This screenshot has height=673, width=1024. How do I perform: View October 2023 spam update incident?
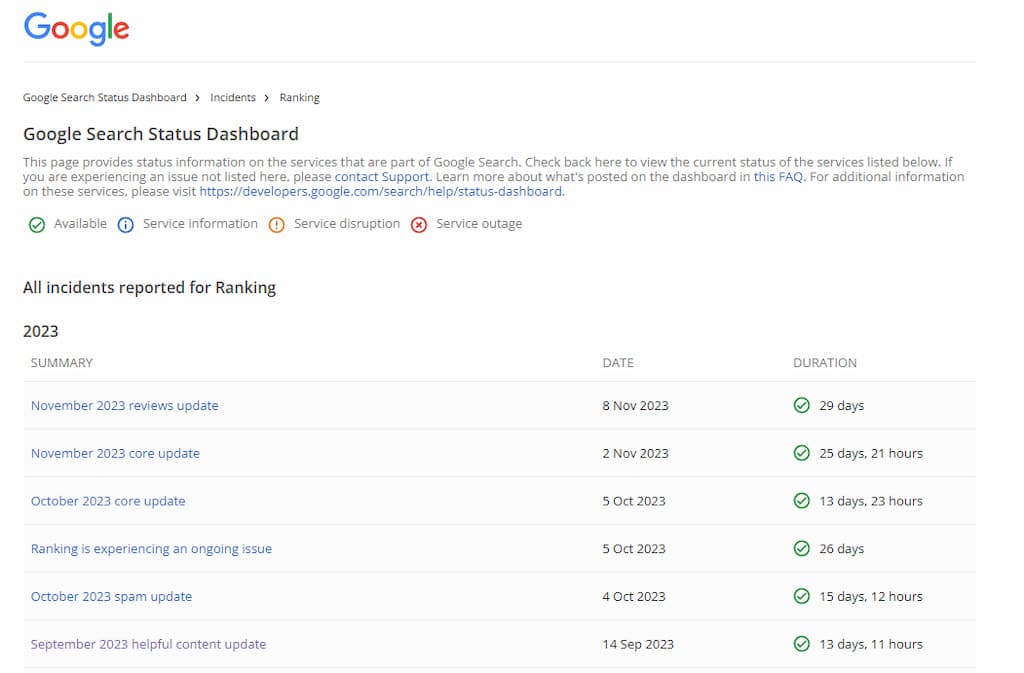pyautogui.click(x=111, y=597)
